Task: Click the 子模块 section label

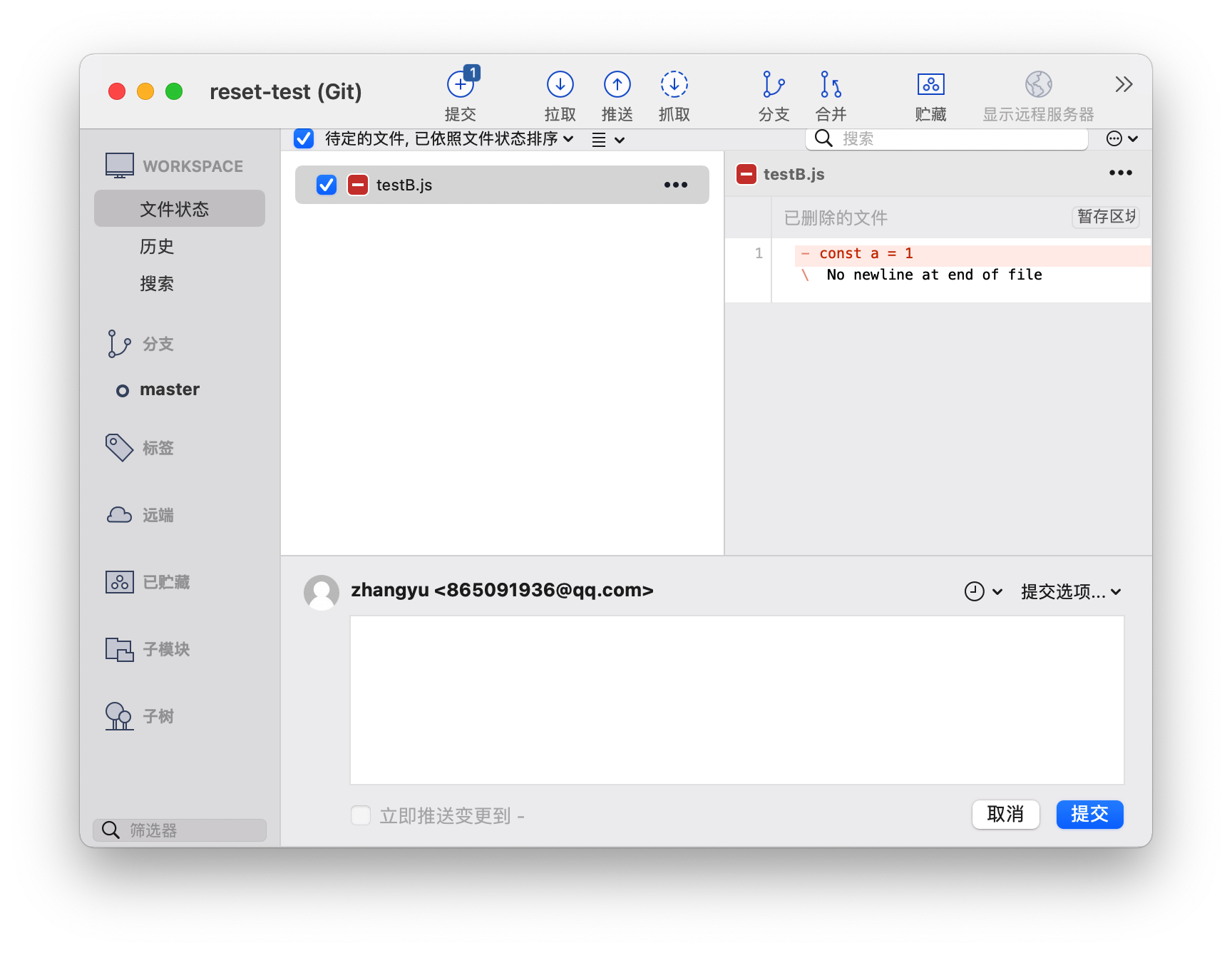Action: (166, 649)
